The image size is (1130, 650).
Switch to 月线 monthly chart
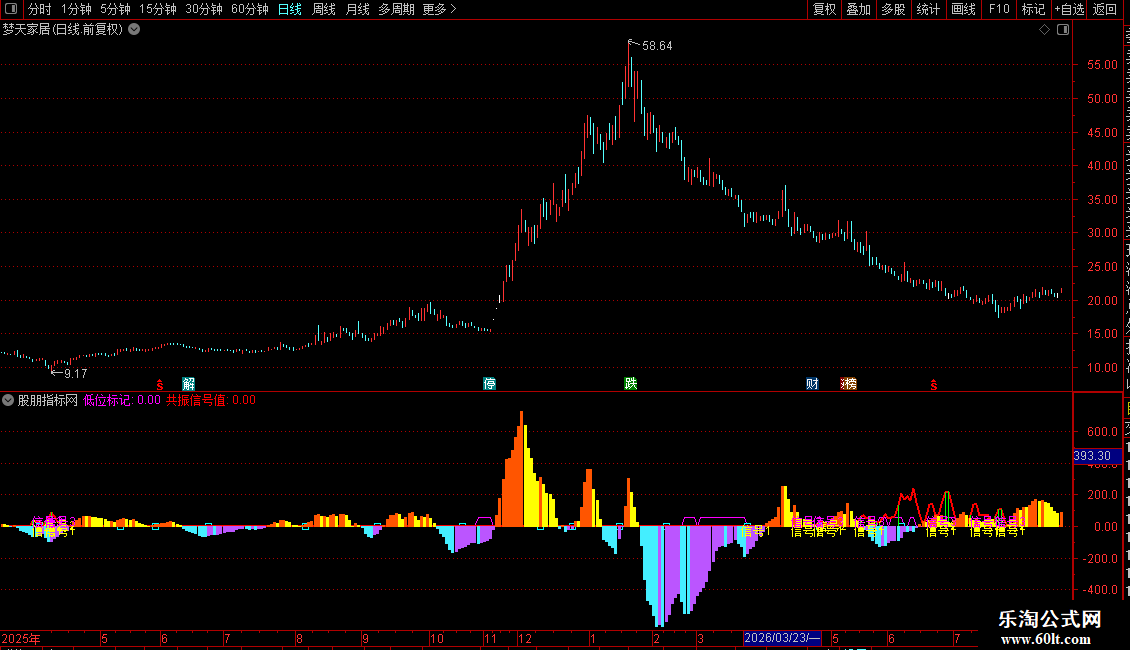[x=357, y=9]
